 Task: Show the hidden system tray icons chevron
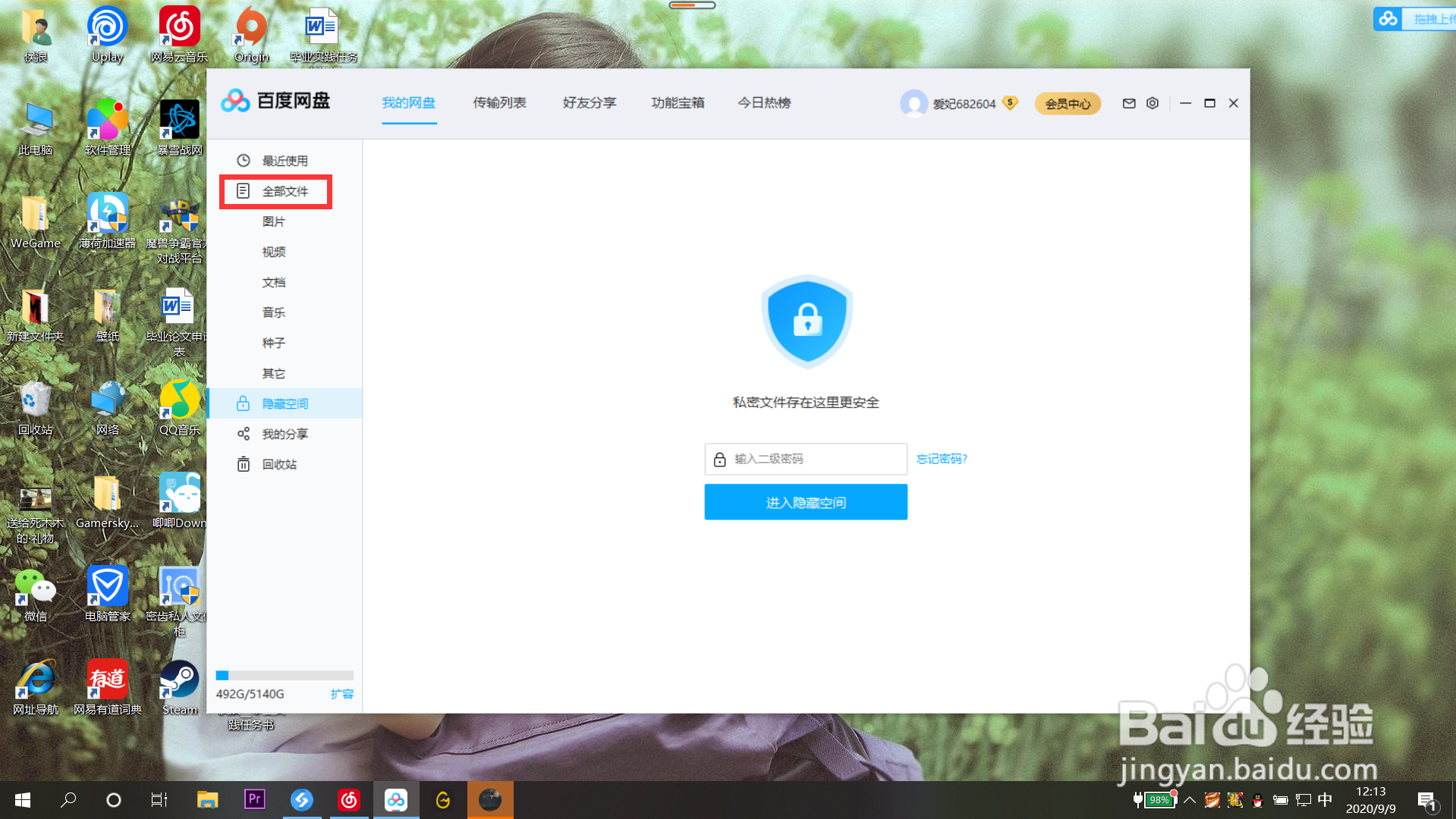click(x=1190, y=799)
